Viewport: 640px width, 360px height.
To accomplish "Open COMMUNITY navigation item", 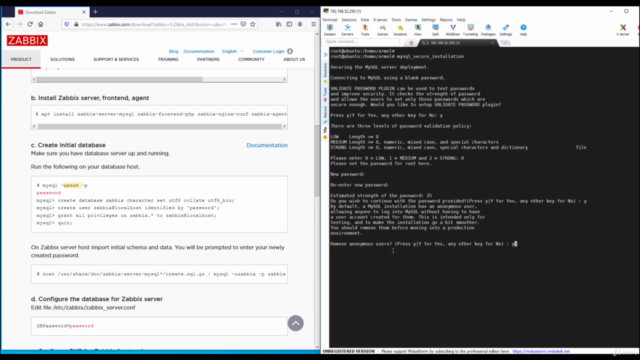I will pyautogui.click(x=251, y=59).
